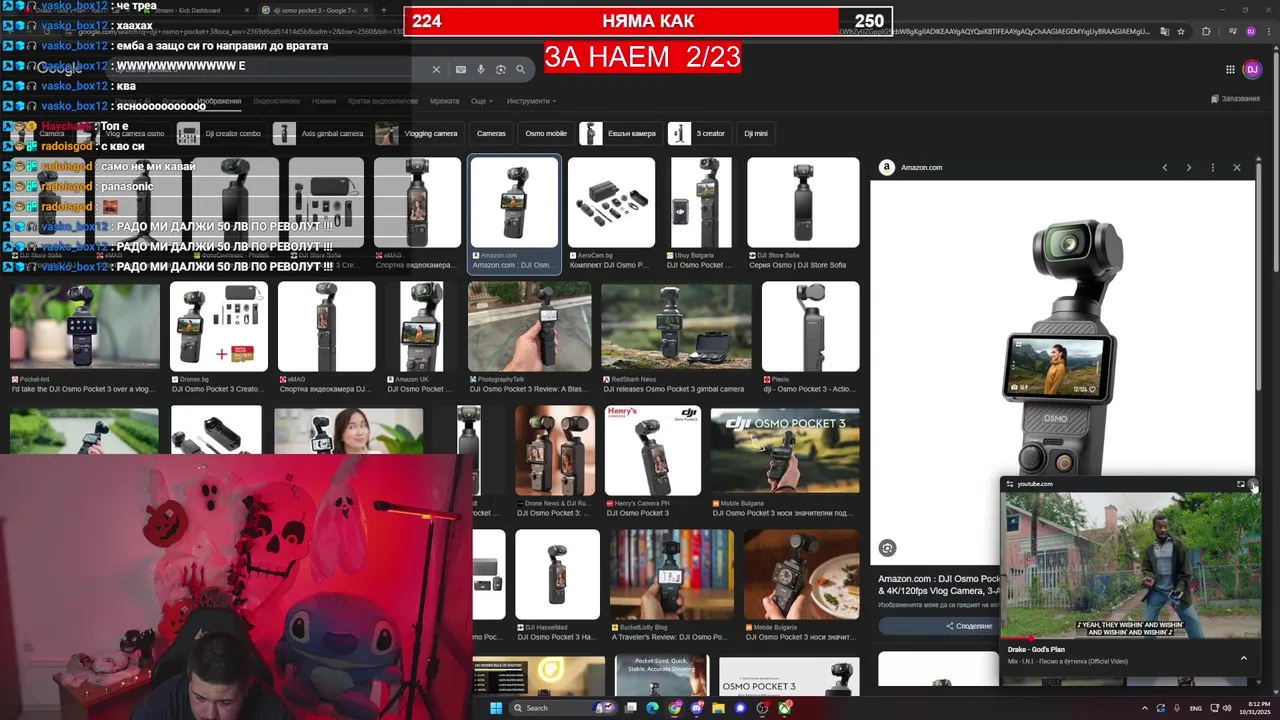The width and height of the screenshot is (1280, 720).
Task: Select the 3 creator filter chip
Action: [700, 133]
